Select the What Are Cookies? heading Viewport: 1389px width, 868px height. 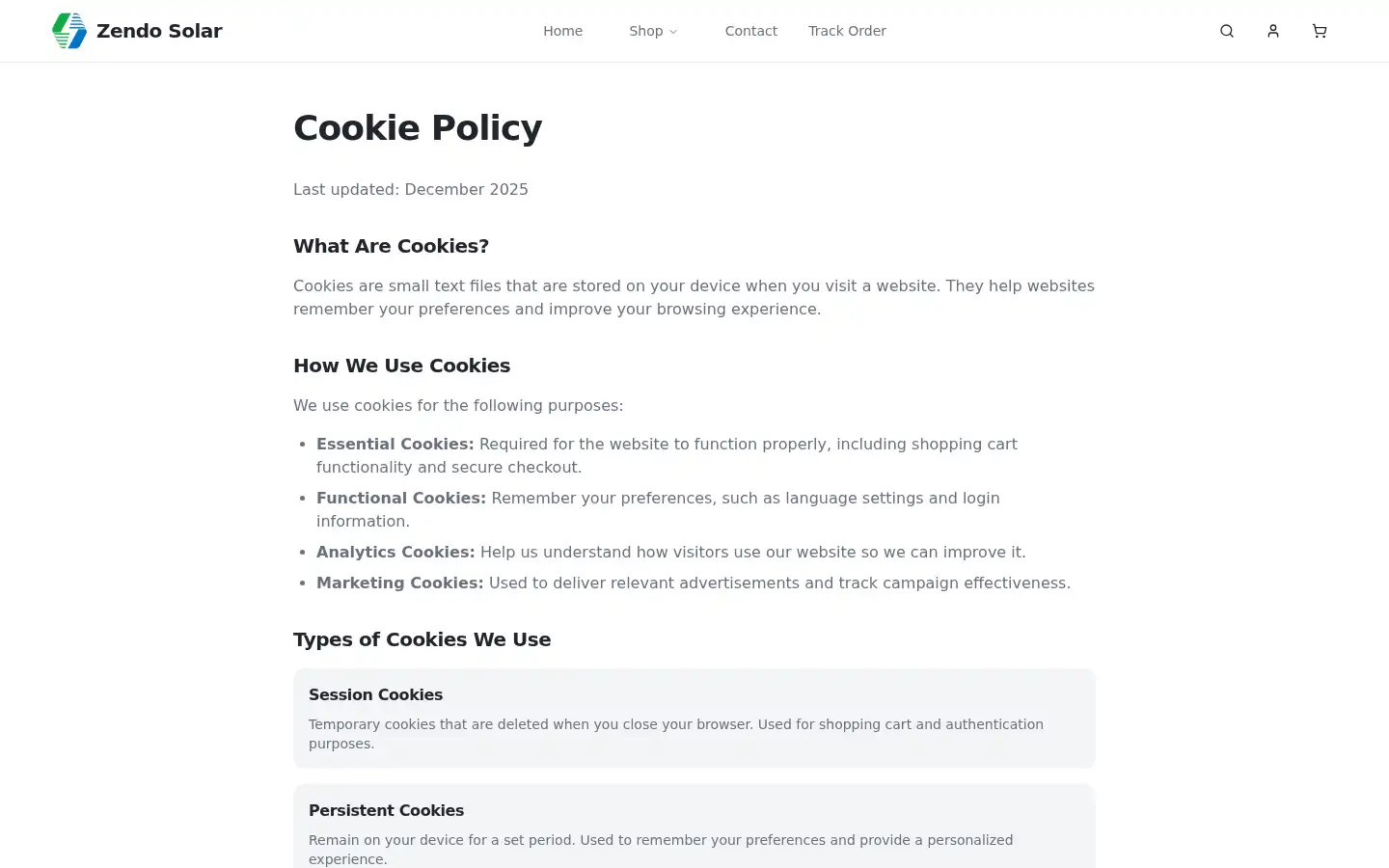click(391, 246)
